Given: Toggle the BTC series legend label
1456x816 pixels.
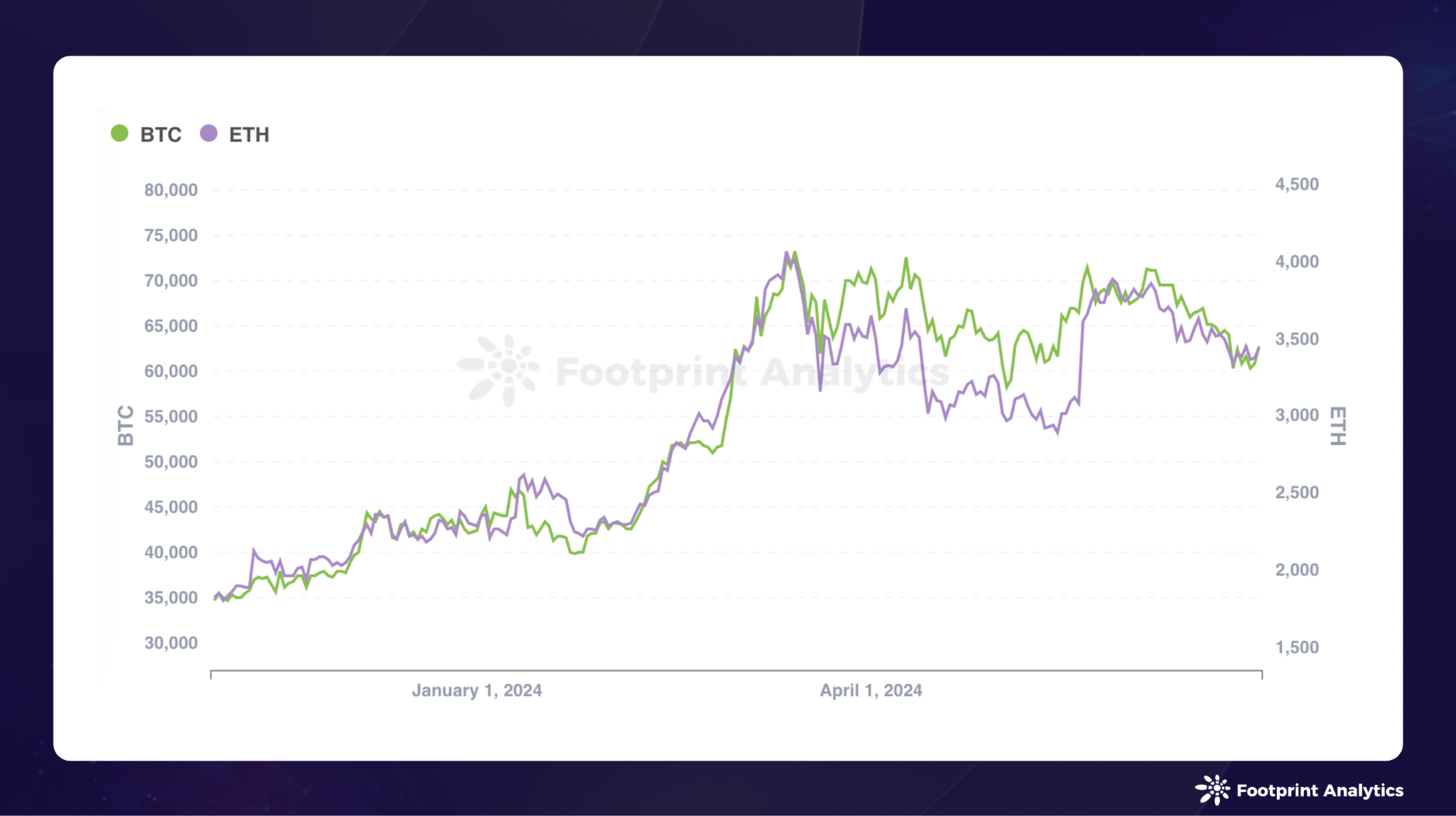Looking at the screenshot, I should (x=161, y=134).
